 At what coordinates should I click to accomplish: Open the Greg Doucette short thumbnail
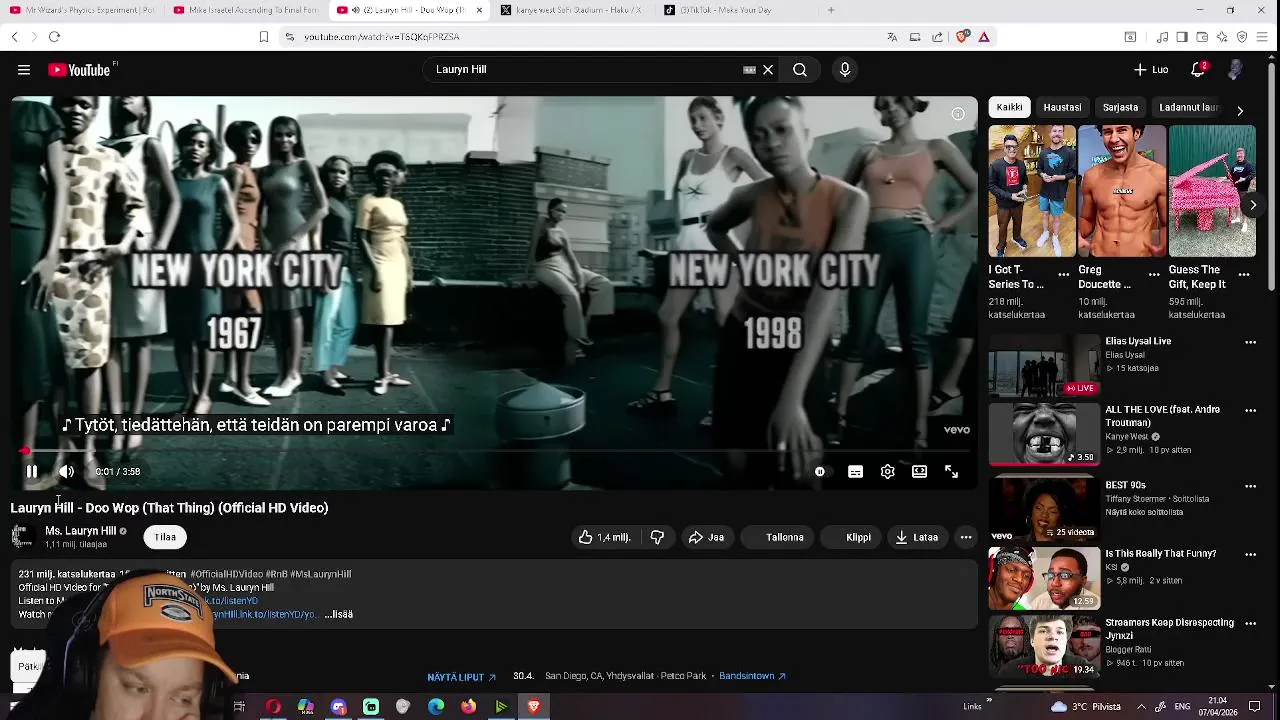click(1122, 191)
